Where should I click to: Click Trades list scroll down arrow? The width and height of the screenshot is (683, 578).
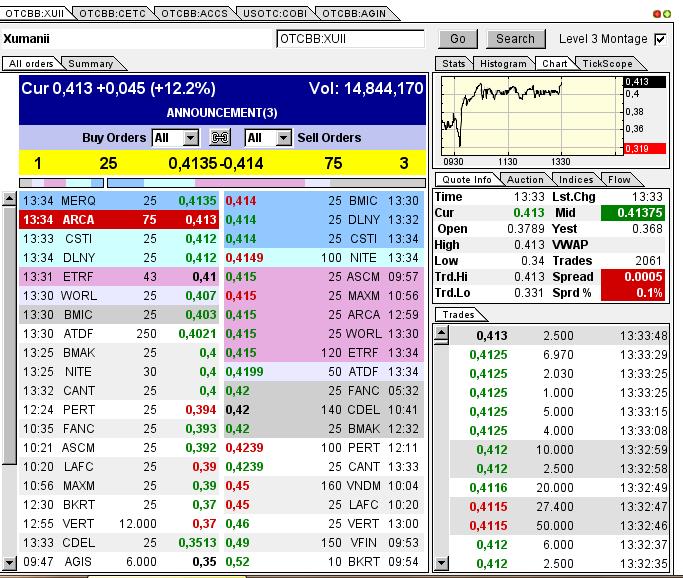click(441, 563)
